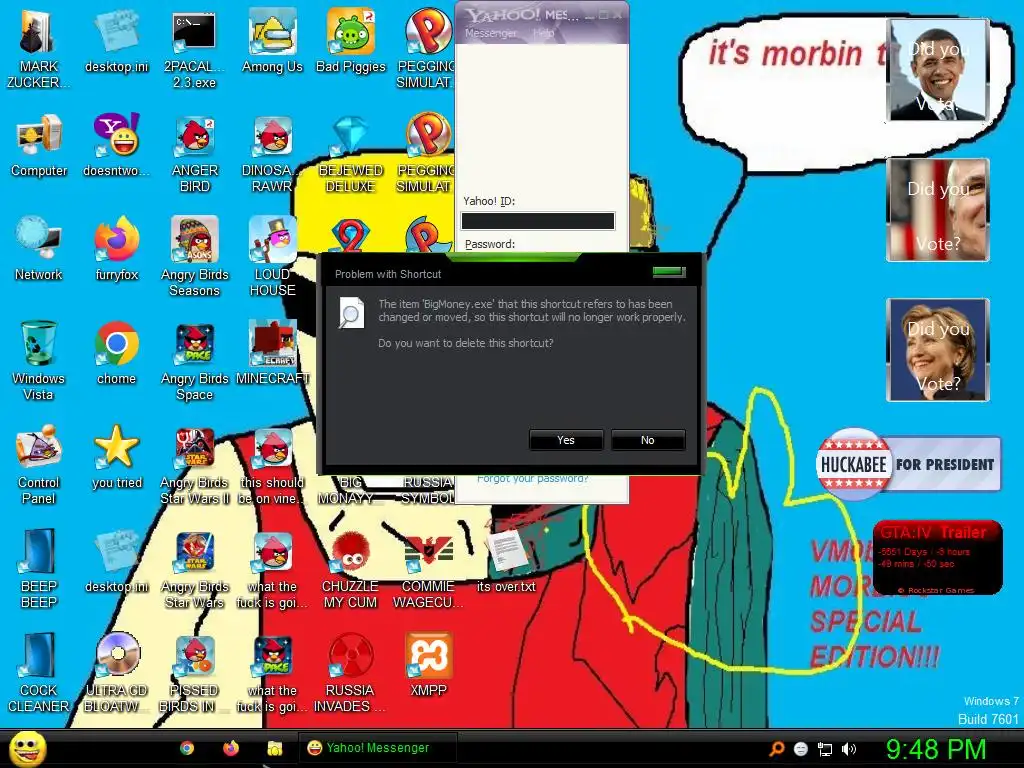Open the Control Panel desktop icon
This screenshot has height=768, width=1024.
click(x=39, y=464)
